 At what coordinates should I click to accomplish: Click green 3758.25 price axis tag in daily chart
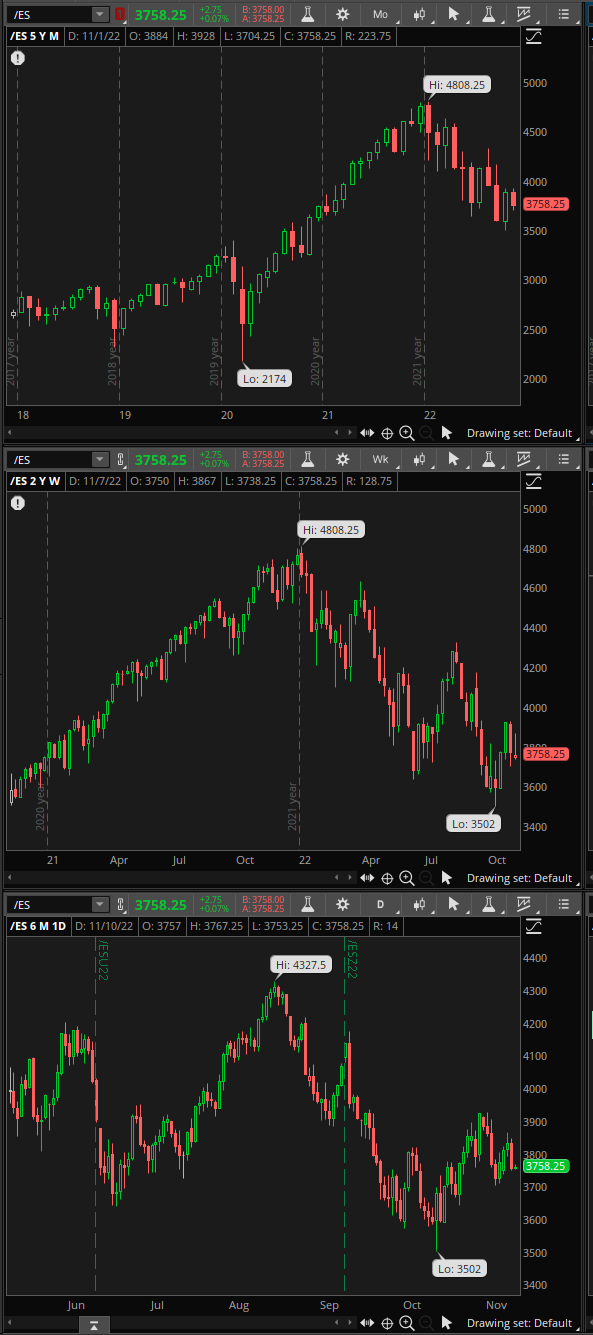pyautogui.click(x=546, y=1166)
